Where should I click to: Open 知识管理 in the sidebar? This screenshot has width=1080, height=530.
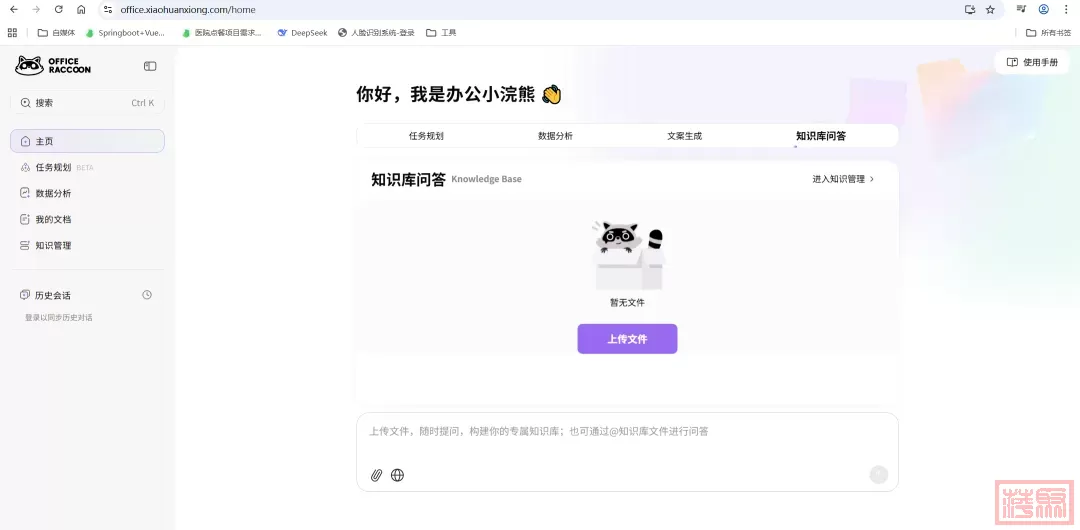click(x=54, y=245)
